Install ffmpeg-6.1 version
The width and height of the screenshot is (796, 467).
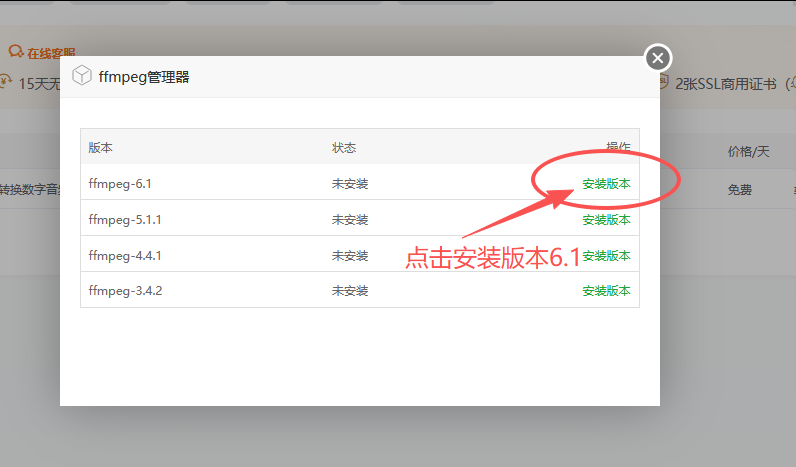tap(606, 184)
